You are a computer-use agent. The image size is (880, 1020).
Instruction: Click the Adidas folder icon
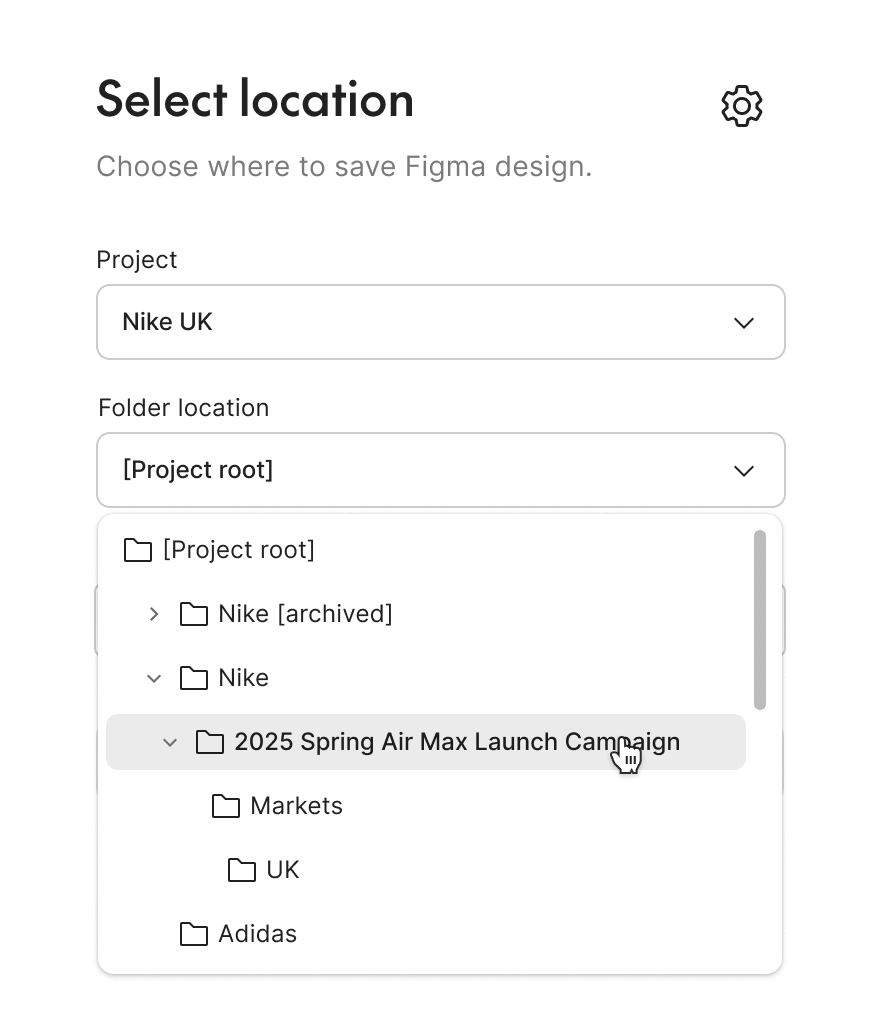tap(194, 934)
